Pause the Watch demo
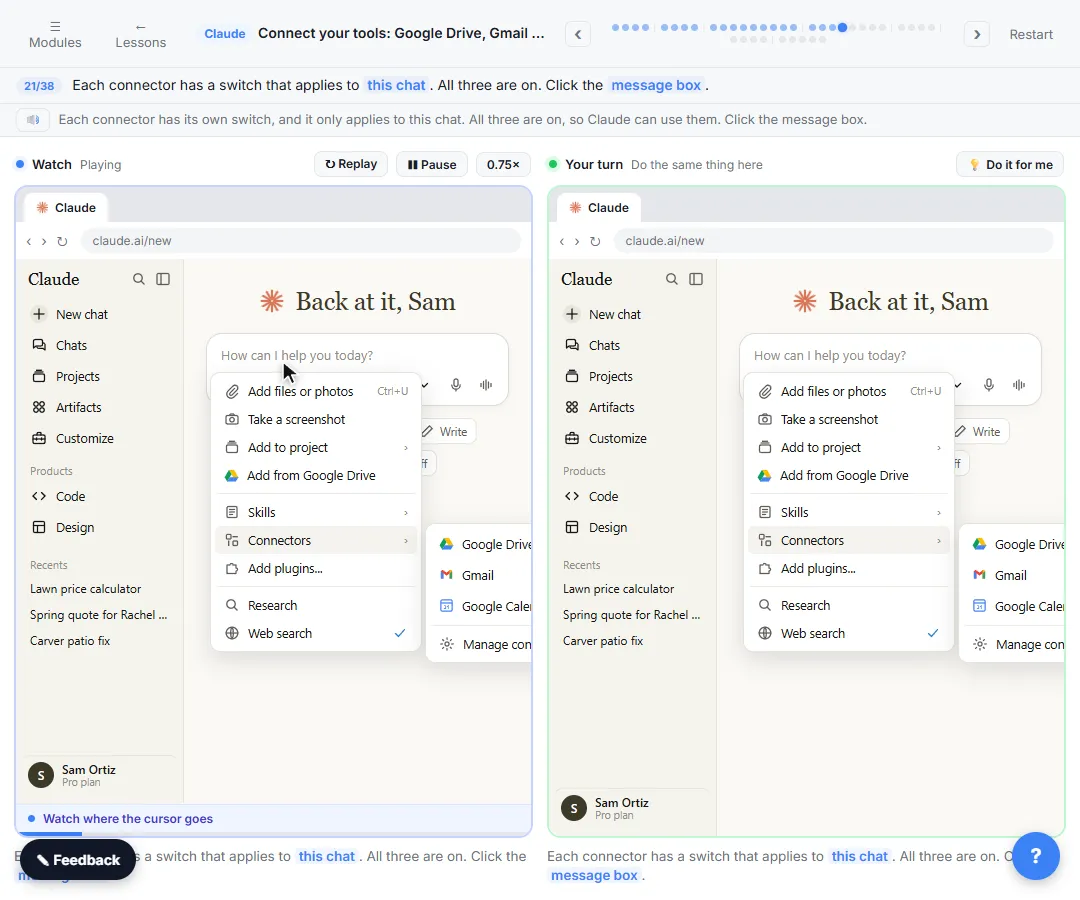 pyautogui.click(x=432, y=164)
